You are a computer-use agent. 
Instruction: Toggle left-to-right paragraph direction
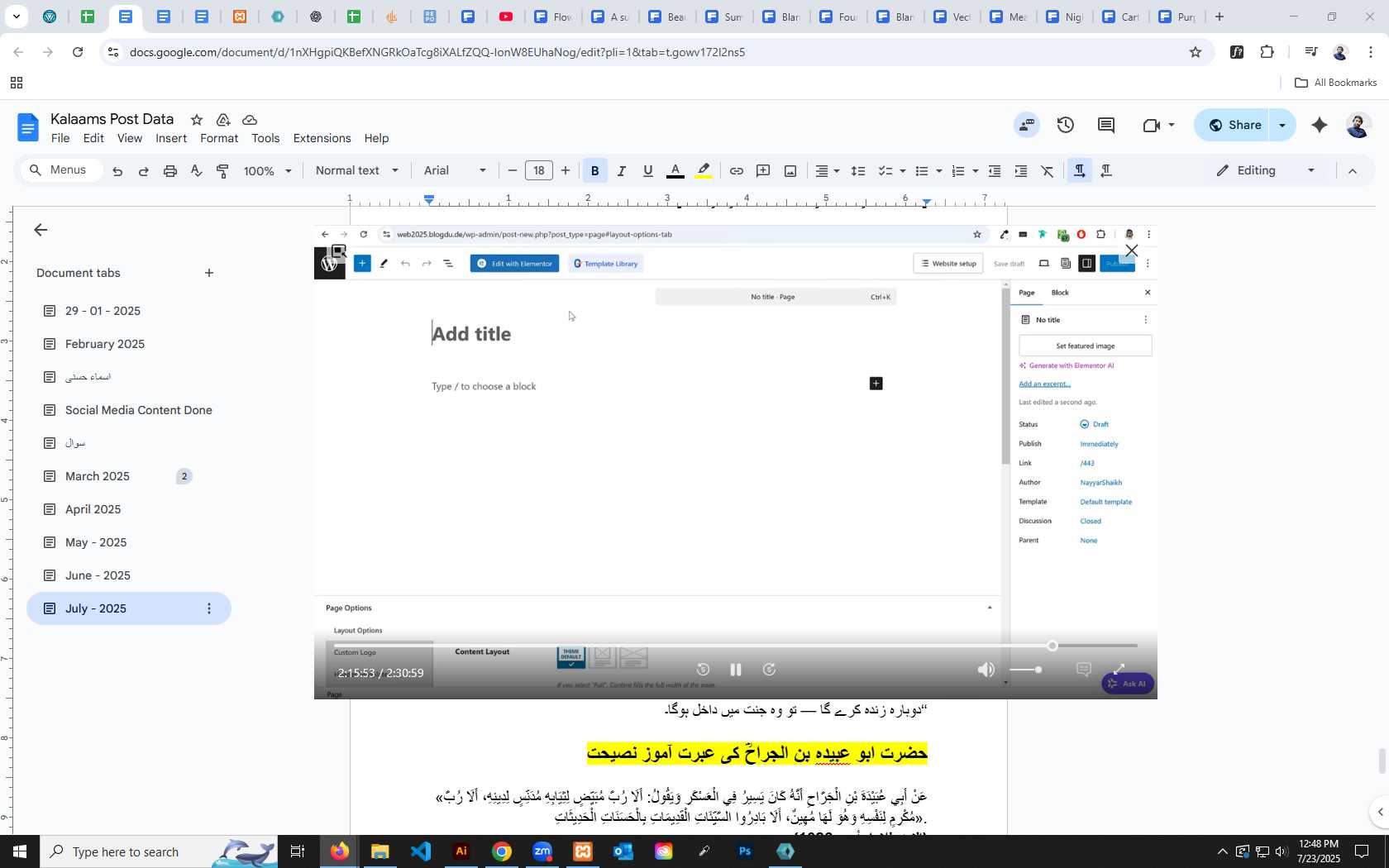[1080, 171]
